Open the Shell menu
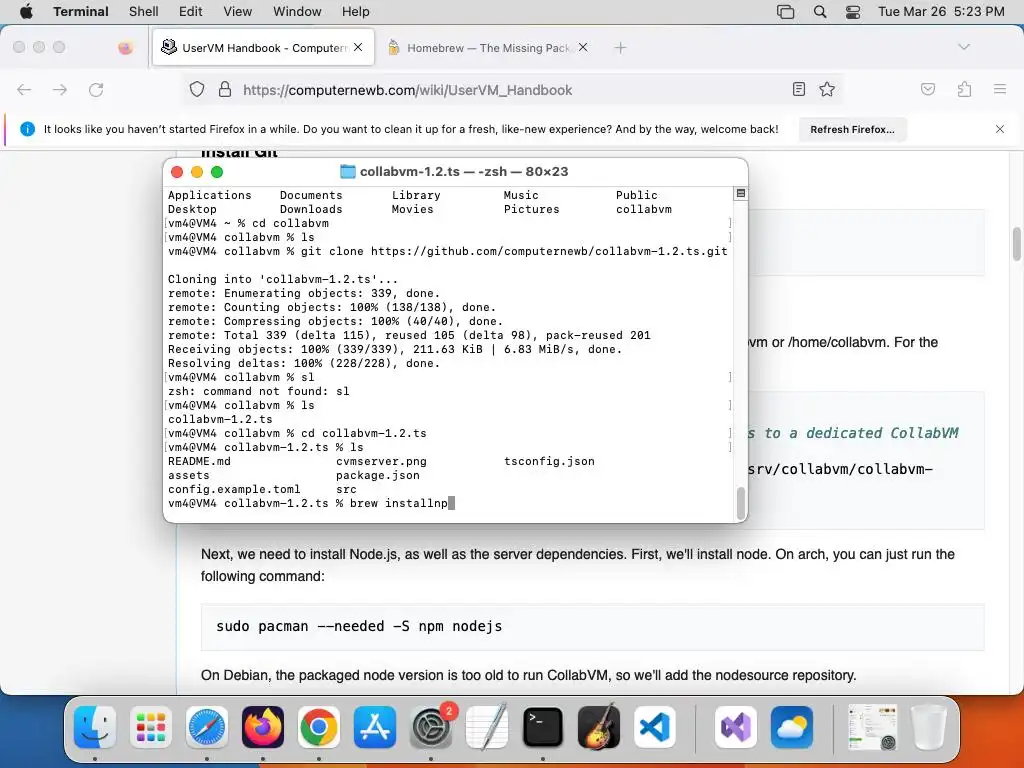 pos(144,12)
